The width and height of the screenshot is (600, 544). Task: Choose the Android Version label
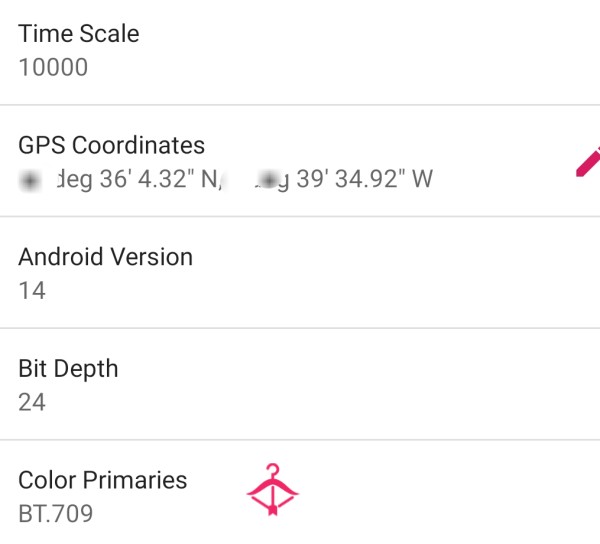pos(106,257)
